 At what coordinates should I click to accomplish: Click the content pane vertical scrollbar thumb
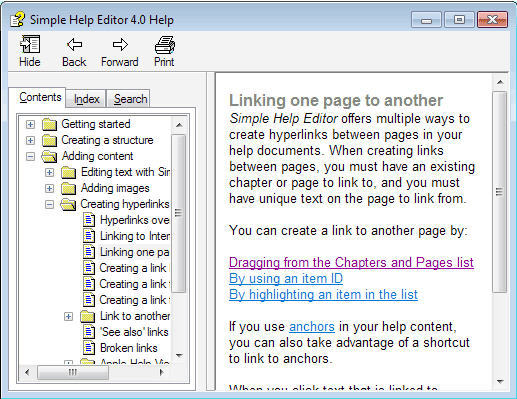point(499,192)
